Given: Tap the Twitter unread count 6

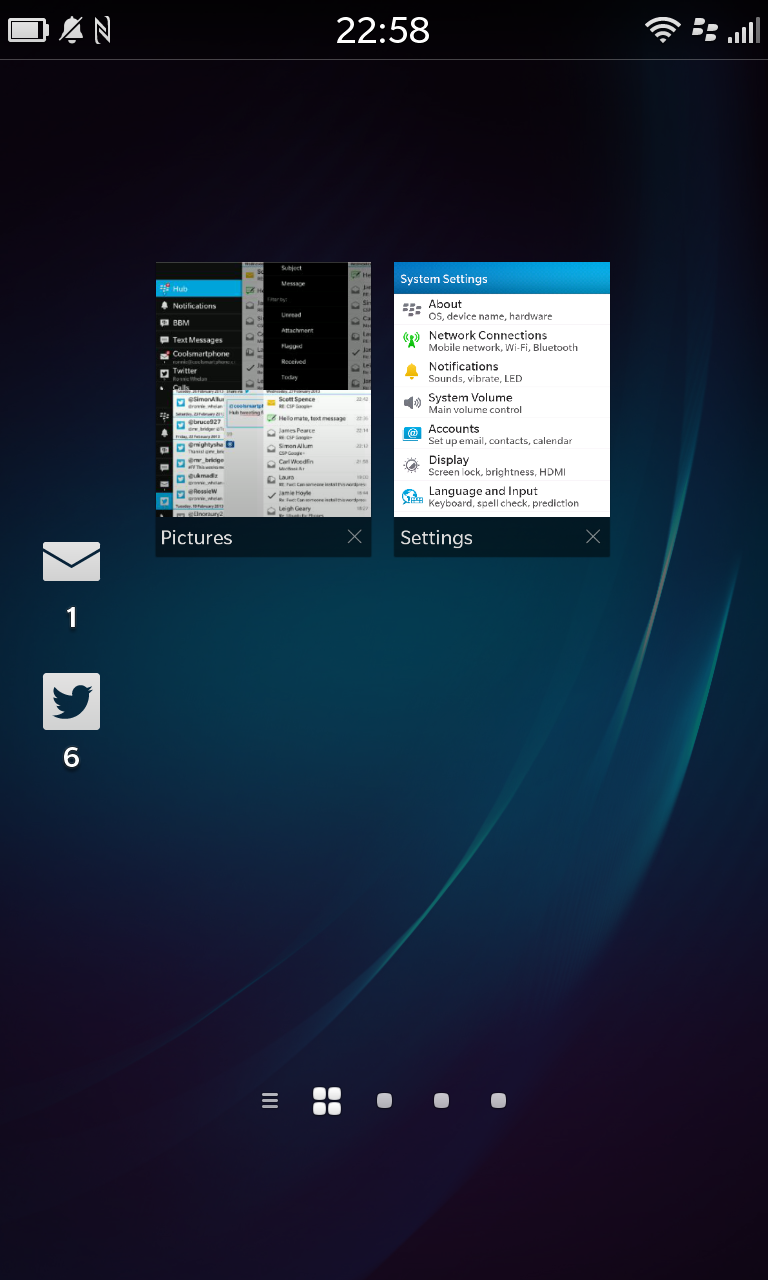Looking at the screenshot, I should click(x=71, y=758).
